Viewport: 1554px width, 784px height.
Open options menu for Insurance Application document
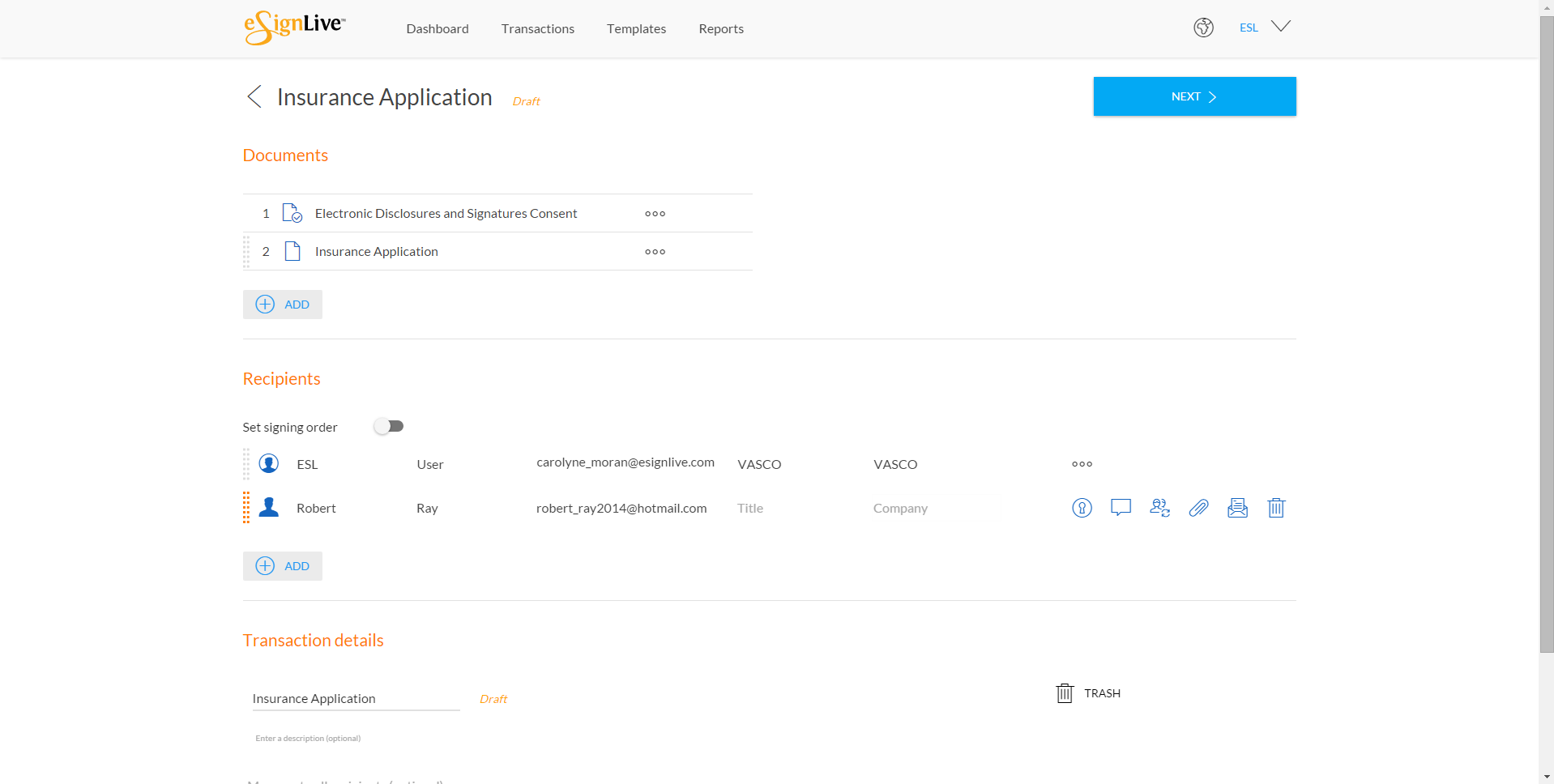point(655,251)
